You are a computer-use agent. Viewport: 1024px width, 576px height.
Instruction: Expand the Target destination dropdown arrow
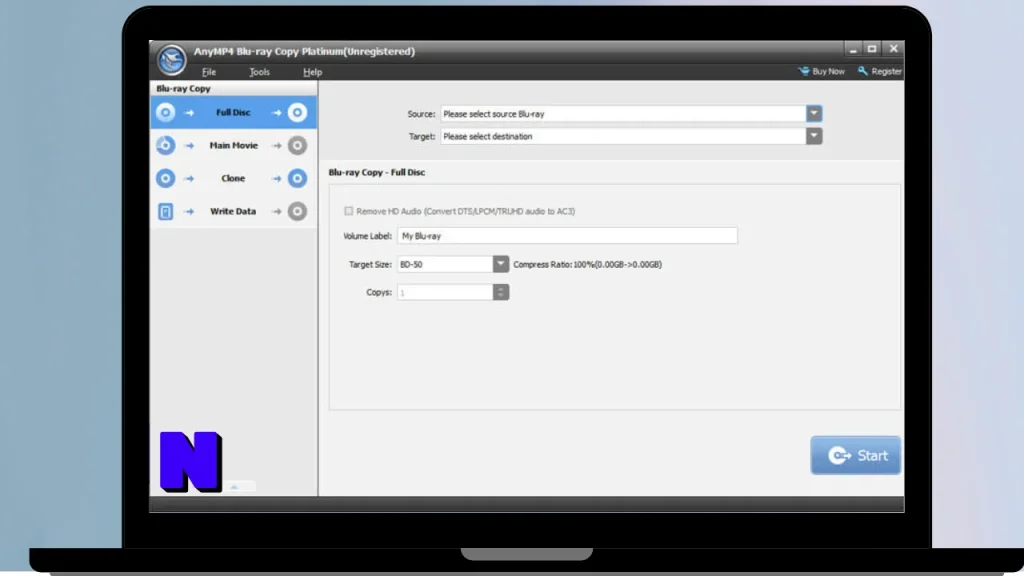tap(814, 136)
